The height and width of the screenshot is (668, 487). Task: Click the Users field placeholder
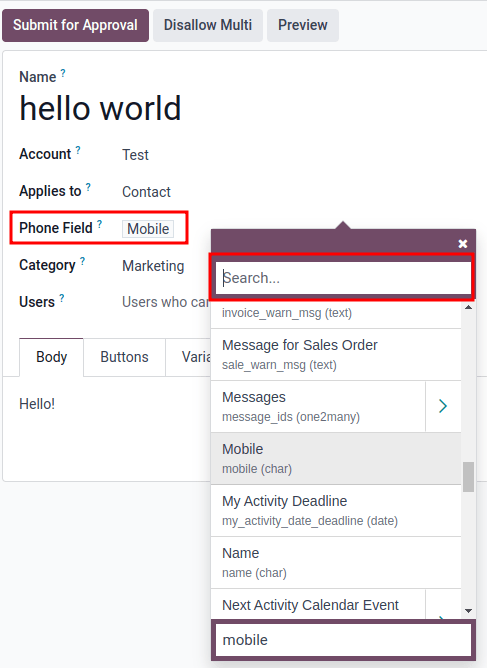click(x=165, y=302)
